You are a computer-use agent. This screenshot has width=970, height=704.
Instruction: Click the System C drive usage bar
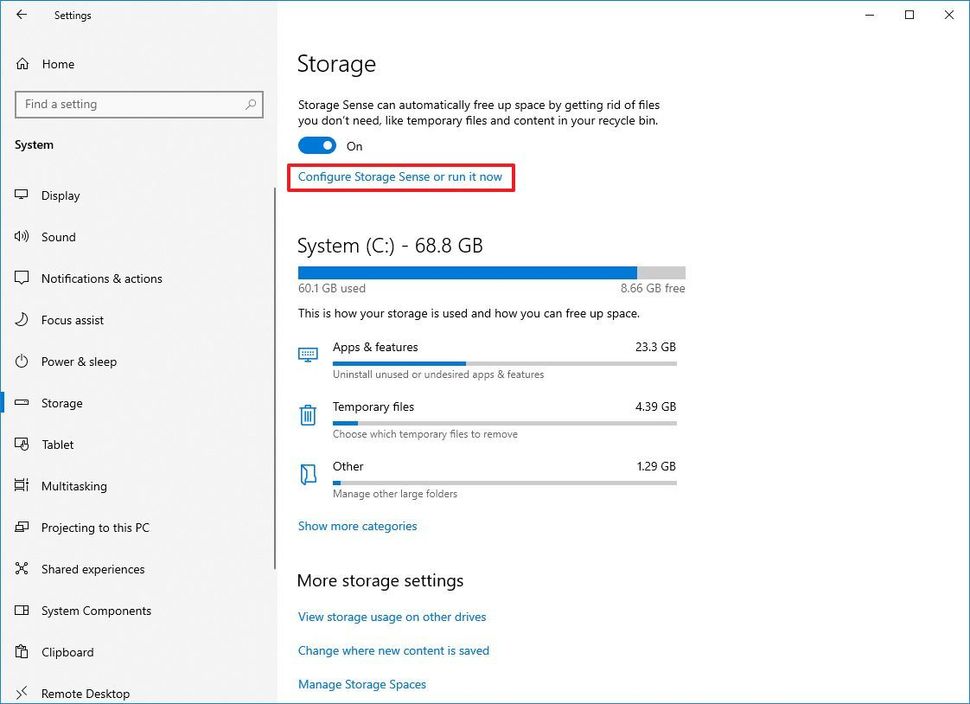[x=490, y=272]
